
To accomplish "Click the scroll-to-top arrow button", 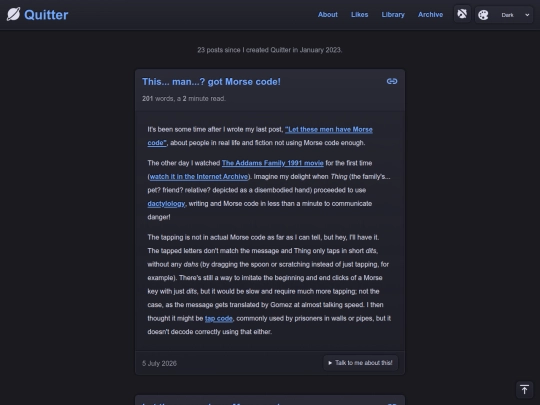I will [525, 390].
